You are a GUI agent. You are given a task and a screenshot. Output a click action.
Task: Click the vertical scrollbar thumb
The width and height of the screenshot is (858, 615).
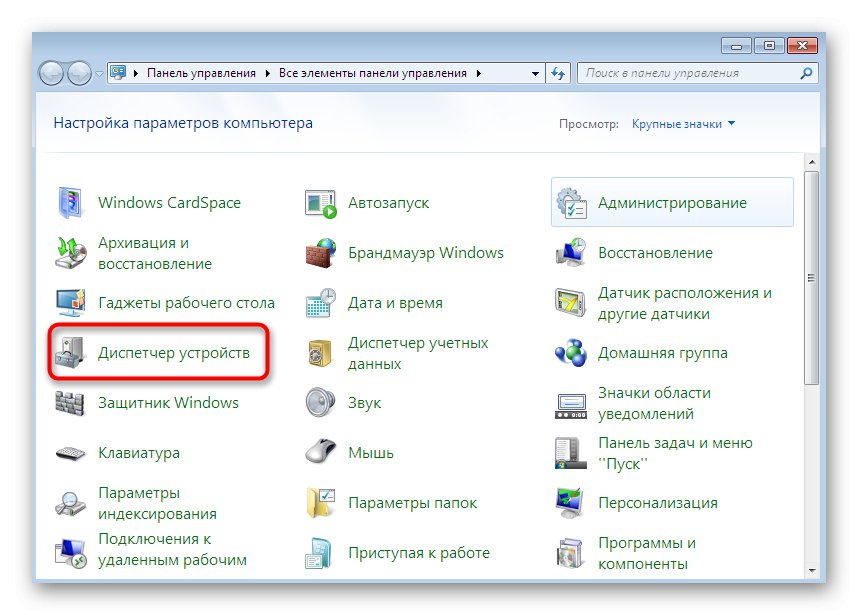[x=812, y=278]
